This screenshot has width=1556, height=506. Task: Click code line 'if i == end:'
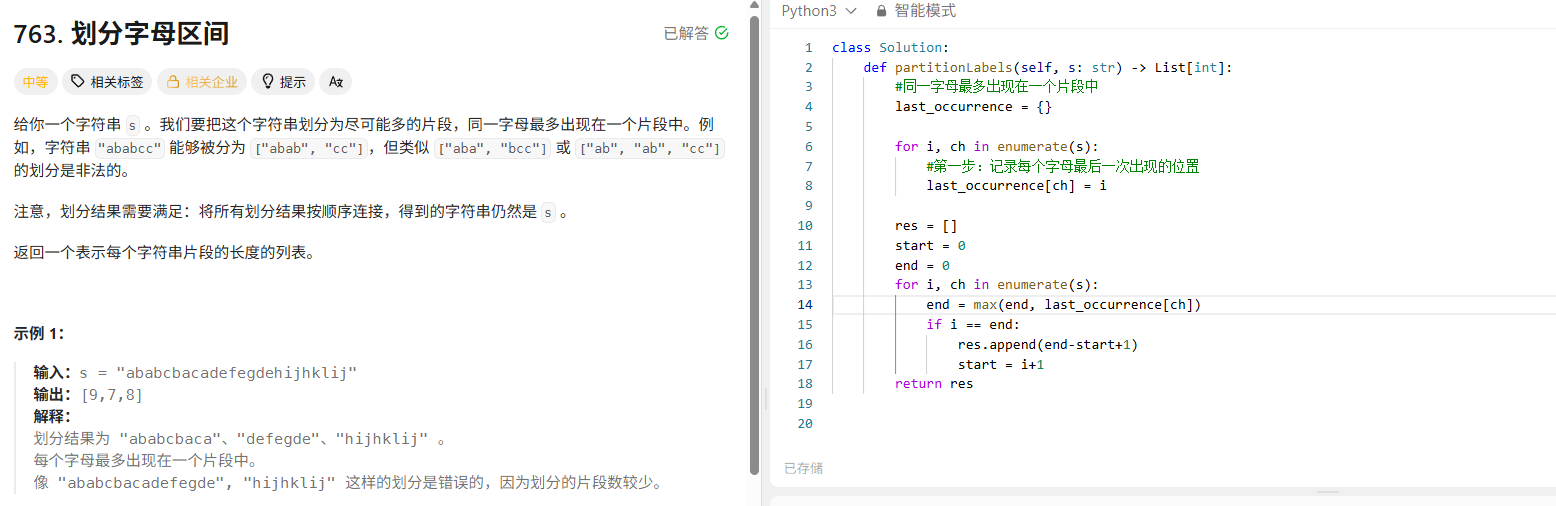(x=973, y=324)
